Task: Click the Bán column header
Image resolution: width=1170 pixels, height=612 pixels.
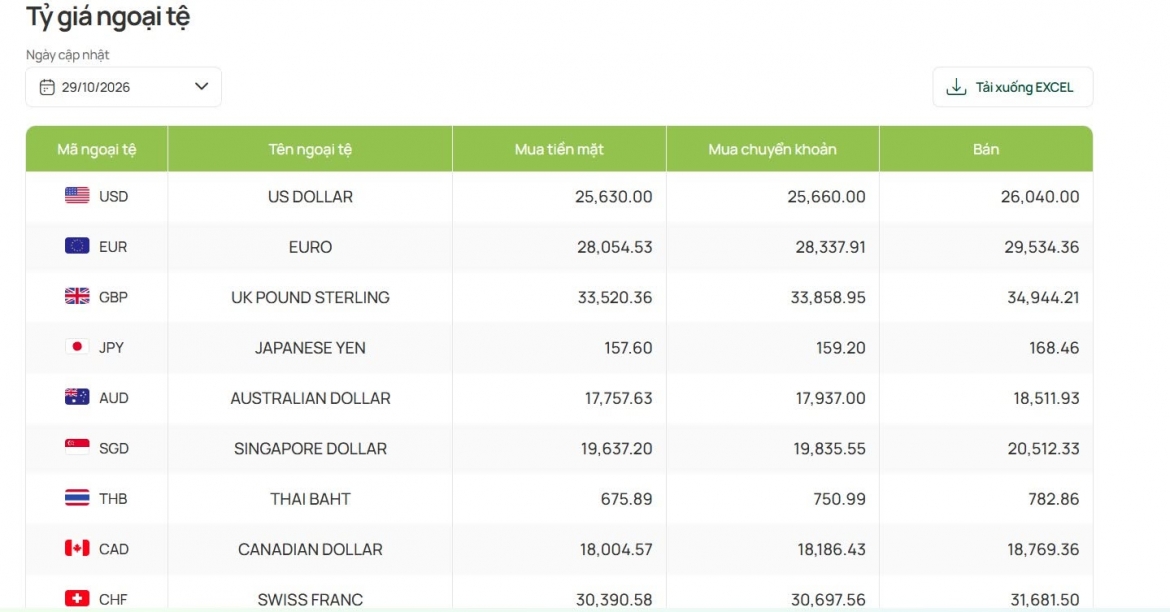Action: (986, 149)
